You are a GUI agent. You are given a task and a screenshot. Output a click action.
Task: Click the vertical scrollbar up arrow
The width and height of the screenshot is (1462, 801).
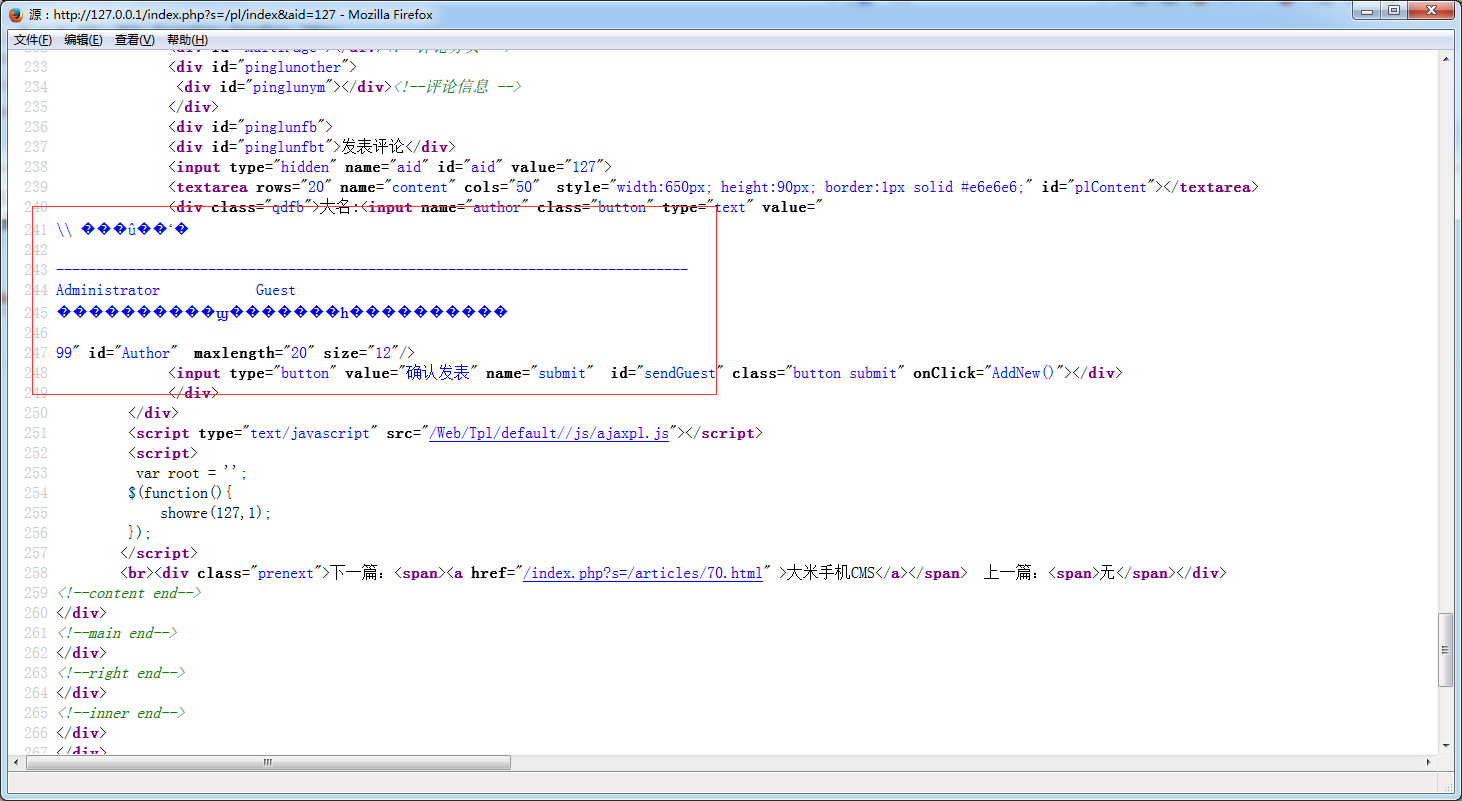[1446, 60]
